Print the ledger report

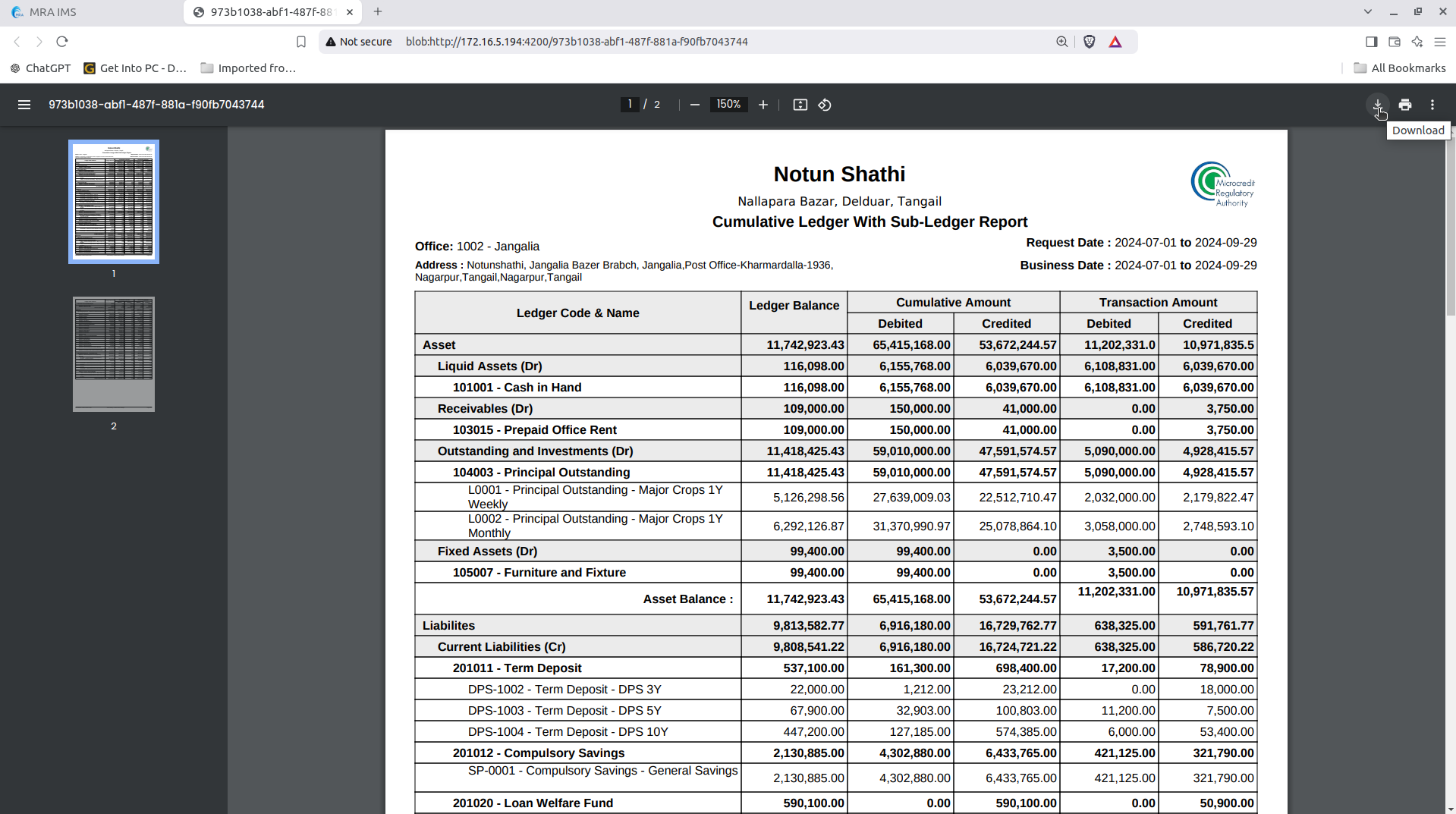pyautogui.click(x=1405, y=105)
